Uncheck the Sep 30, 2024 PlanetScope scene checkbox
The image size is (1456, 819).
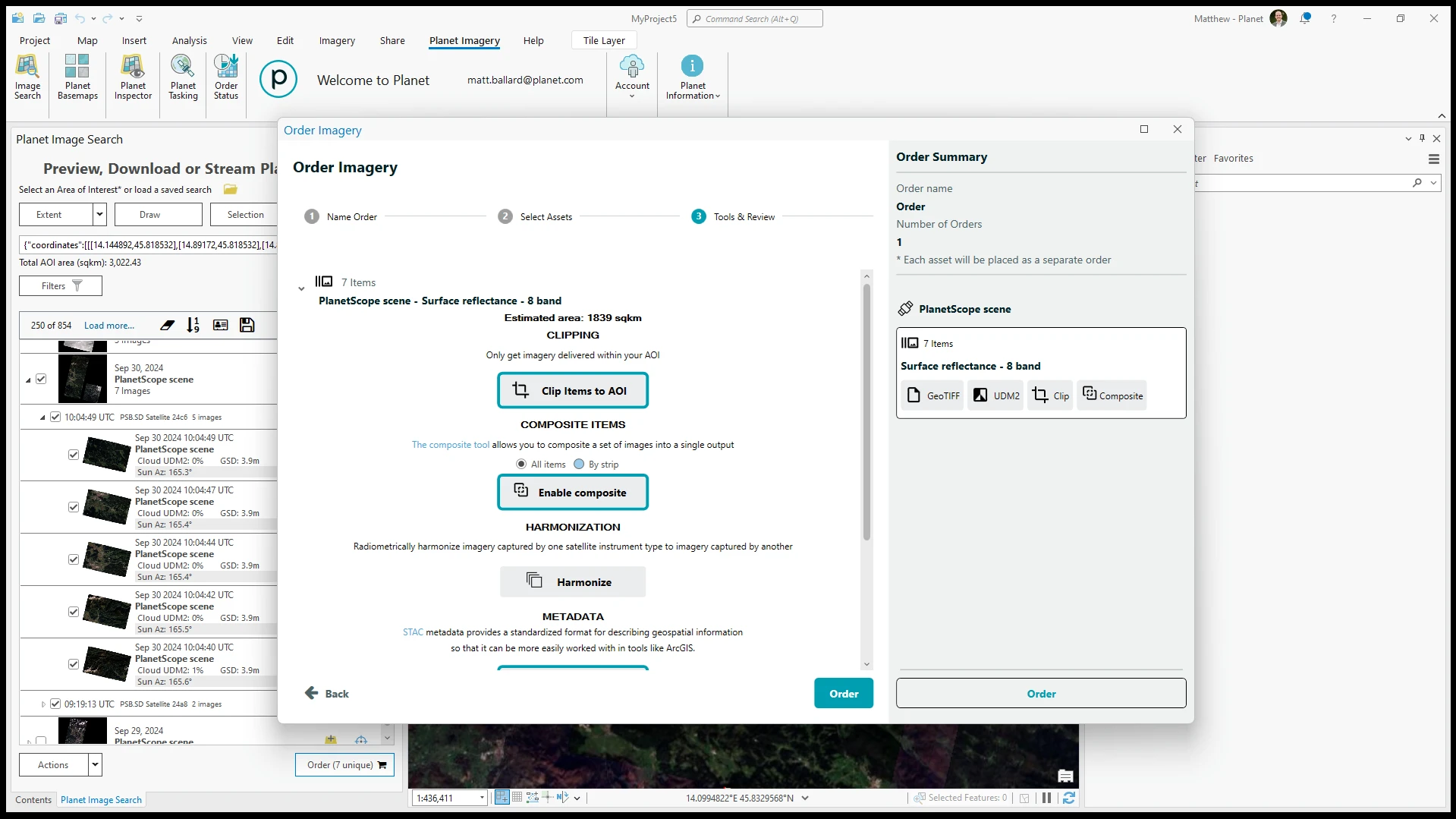coord(41,379)
